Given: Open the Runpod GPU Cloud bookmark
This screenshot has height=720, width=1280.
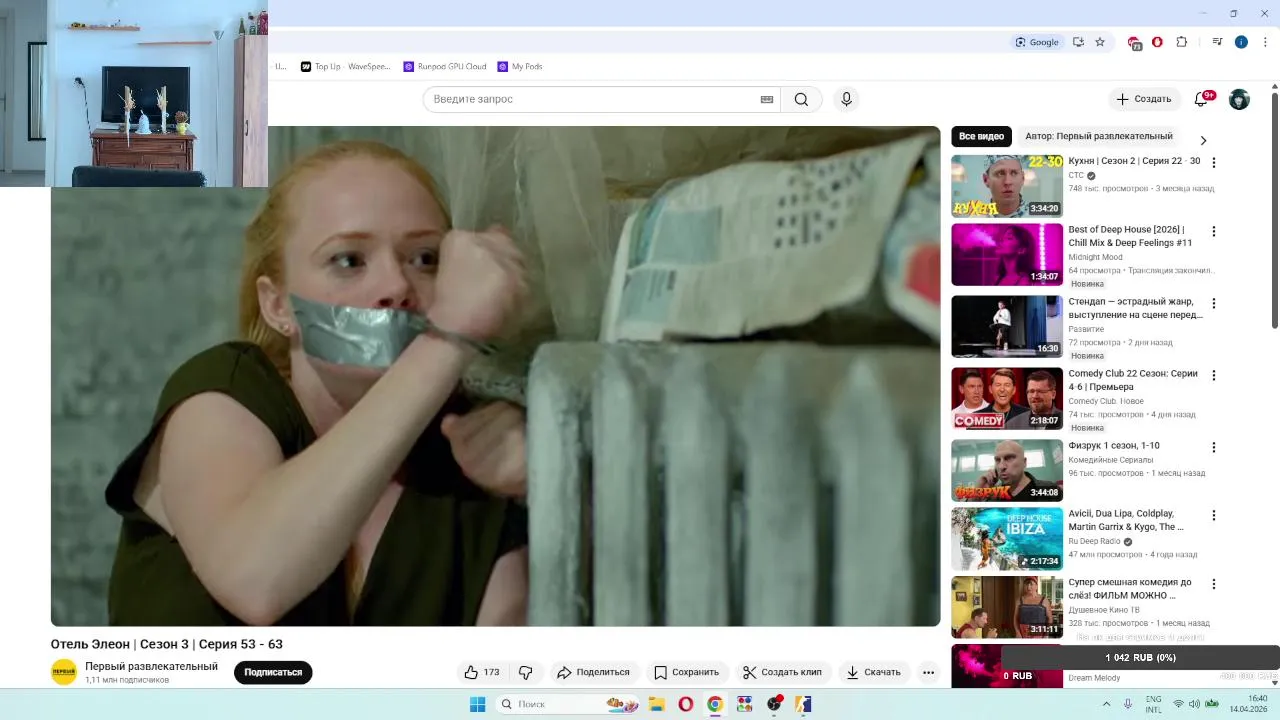Looking at the screenshot, I should (x=445, y=66).
